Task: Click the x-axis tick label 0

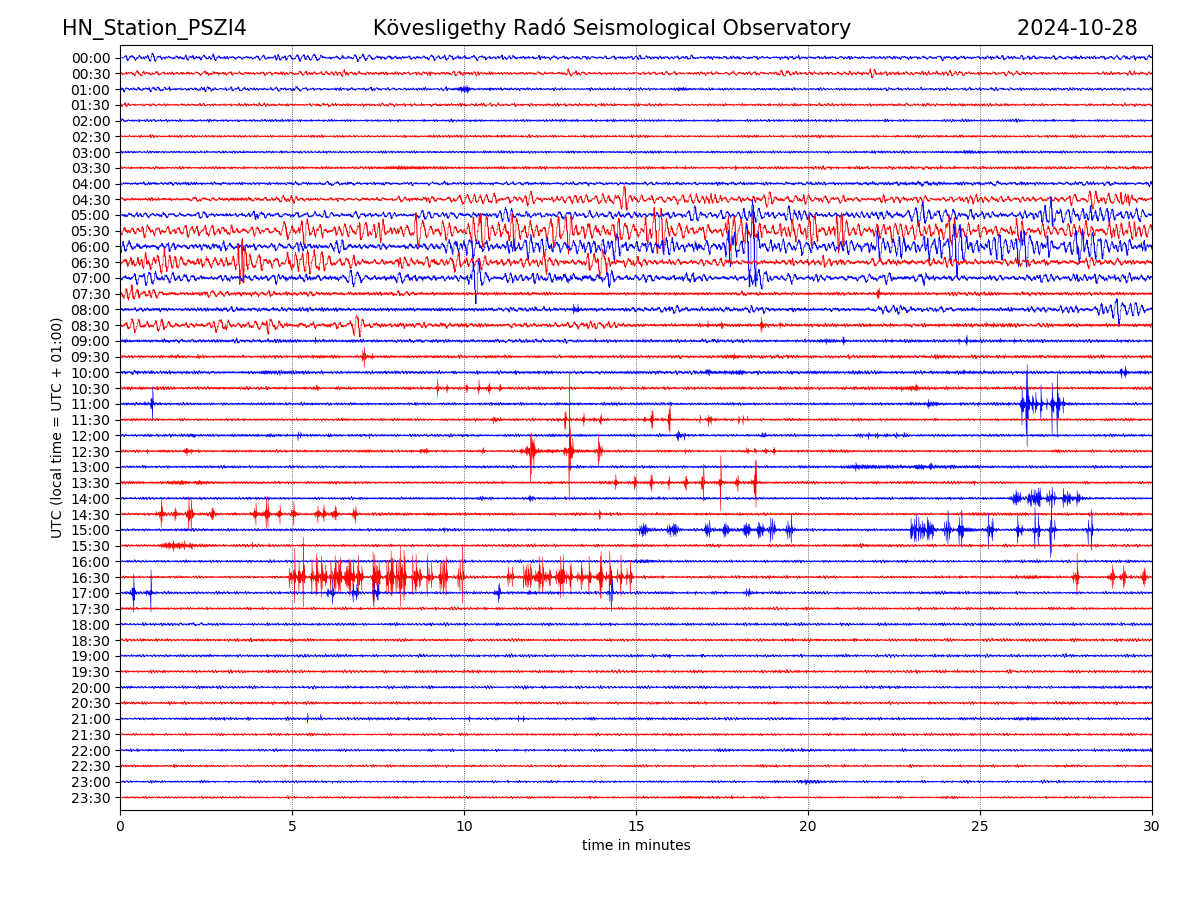Action: pyautogui.click(x=120, y=826)
